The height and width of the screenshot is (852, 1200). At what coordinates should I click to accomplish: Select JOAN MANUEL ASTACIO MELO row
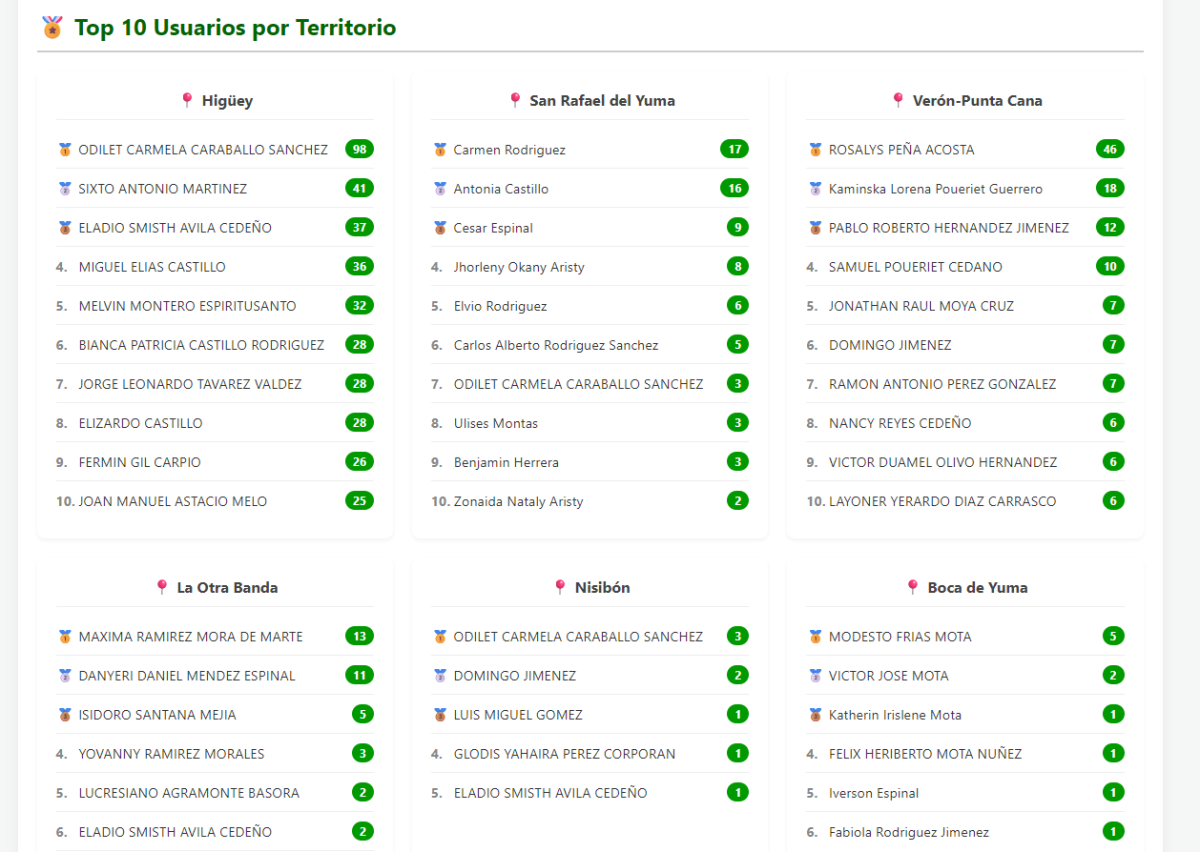(x=173, y=502)
